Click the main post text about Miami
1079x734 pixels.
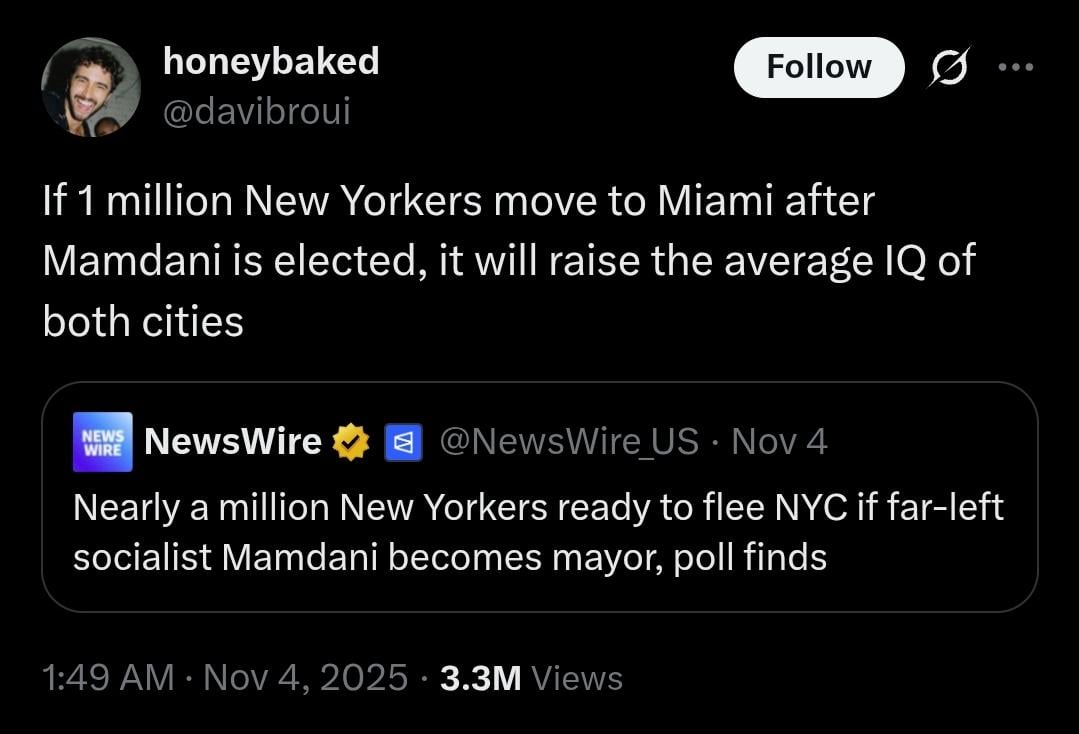[508, 261]
